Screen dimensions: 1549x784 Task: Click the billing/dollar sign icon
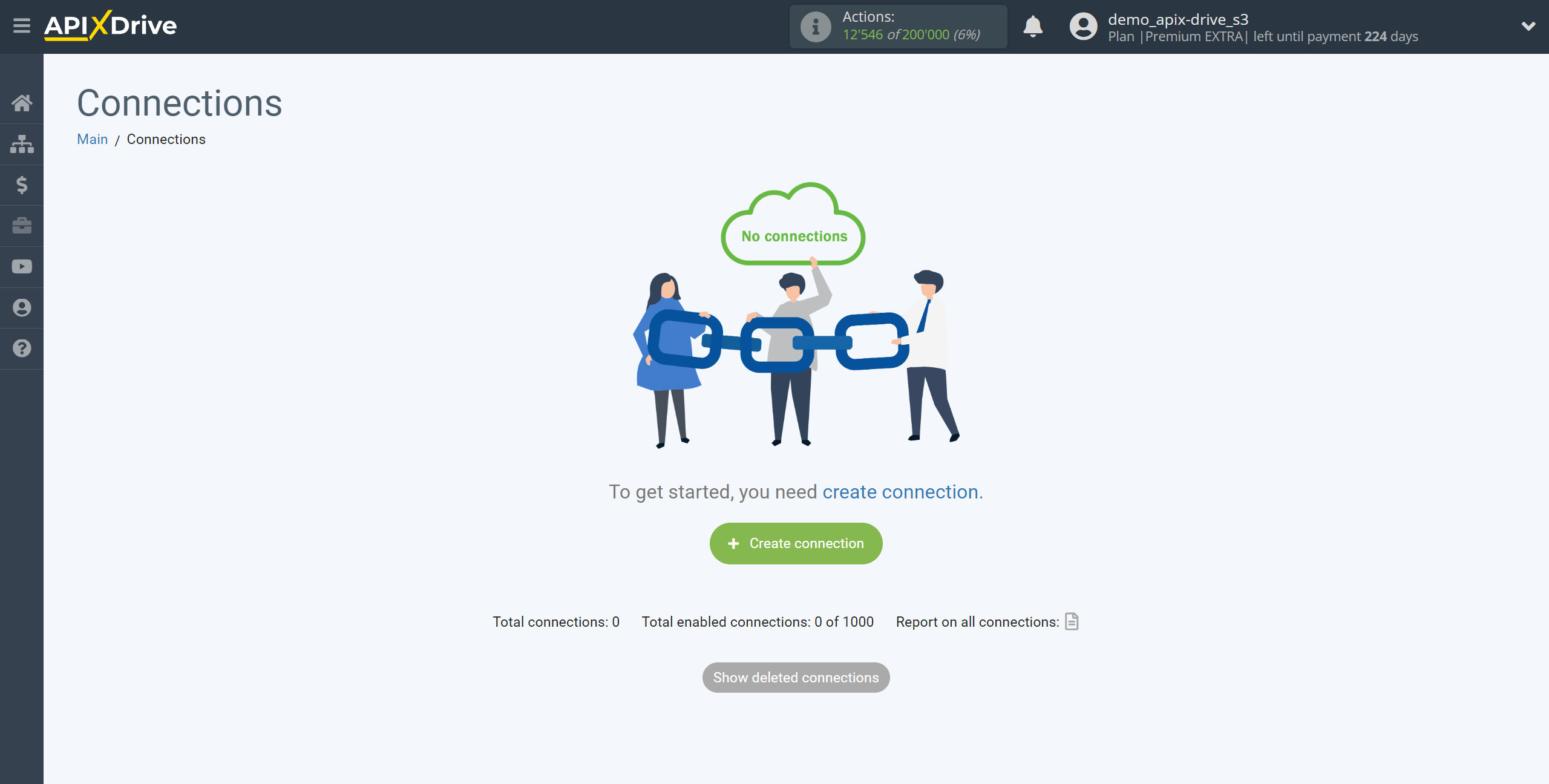(x=21, y=185)
